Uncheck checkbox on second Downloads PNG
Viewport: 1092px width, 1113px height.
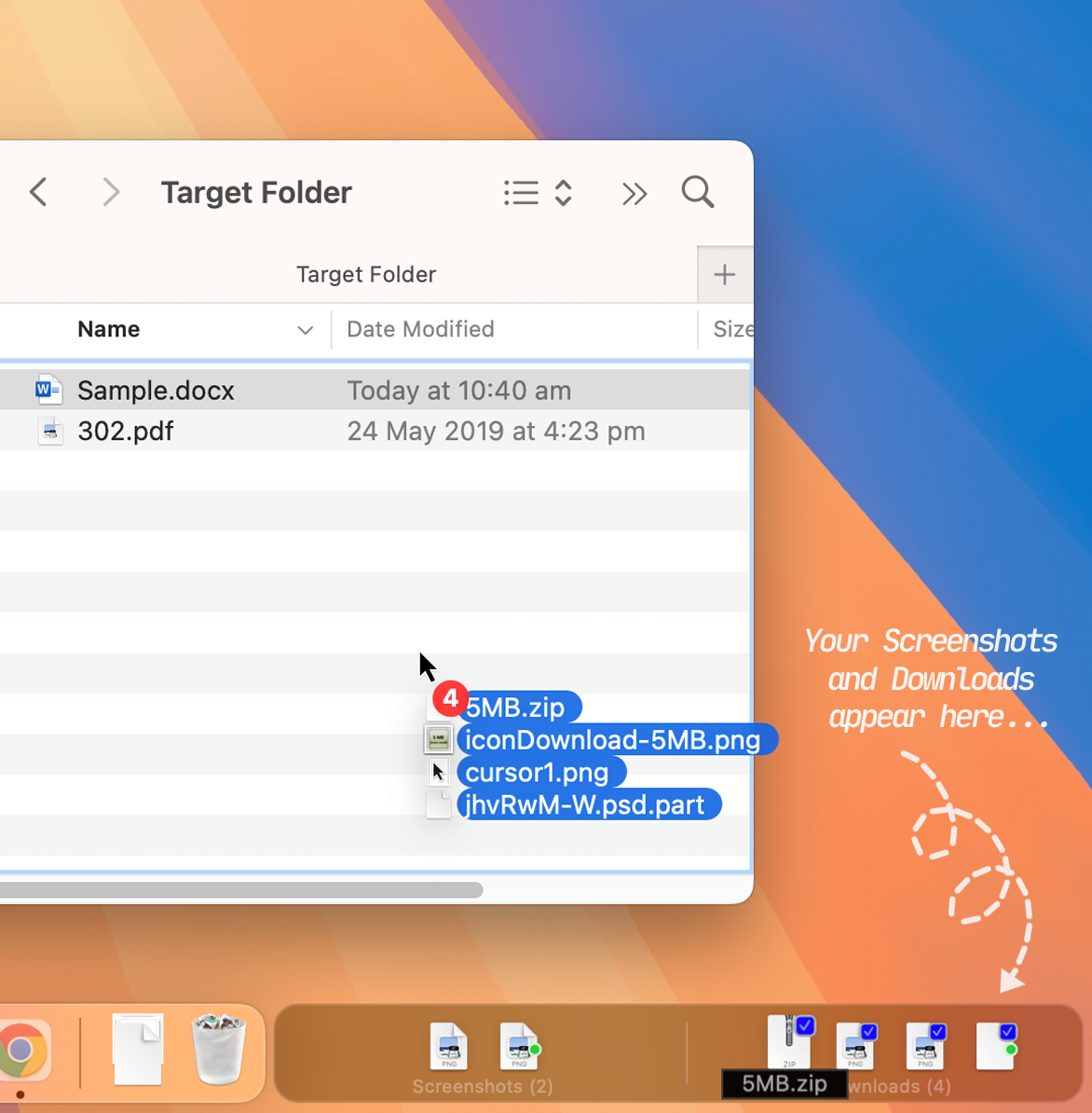938,1031
